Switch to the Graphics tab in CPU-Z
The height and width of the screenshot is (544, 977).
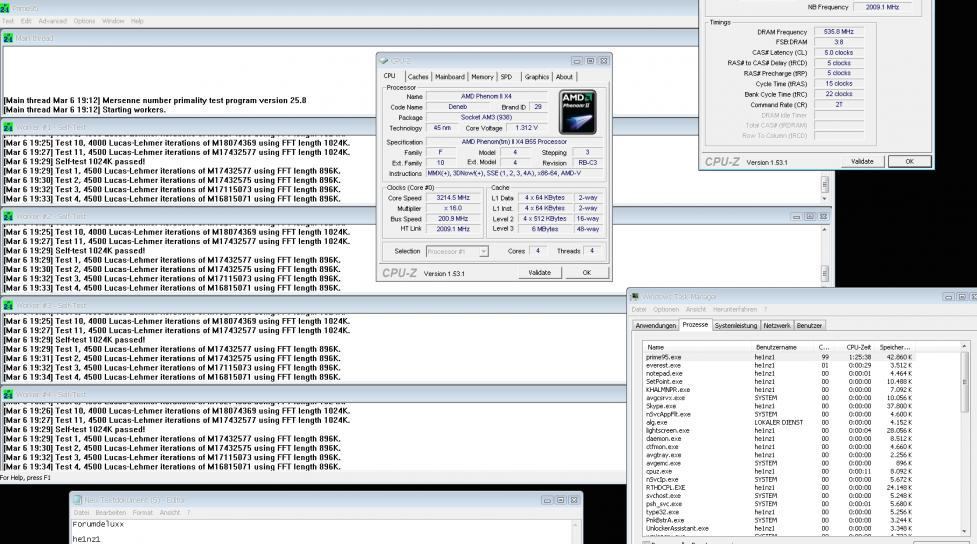(536, 77)
